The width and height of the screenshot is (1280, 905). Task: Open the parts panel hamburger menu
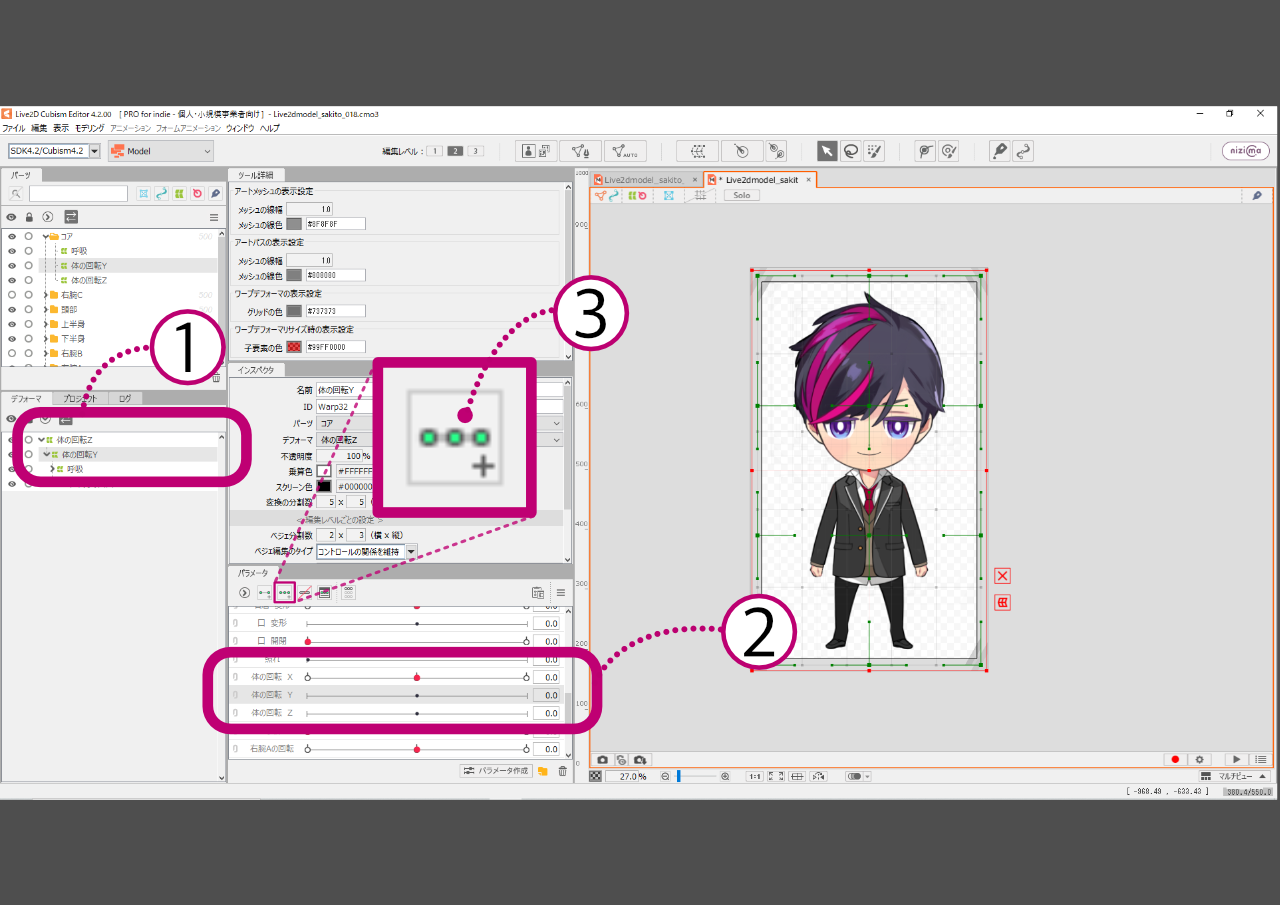tap(213, 217)
